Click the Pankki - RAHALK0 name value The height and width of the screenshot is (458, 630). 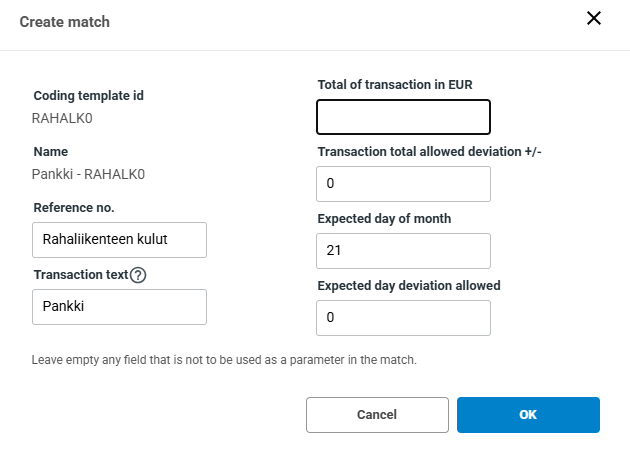tap(89, 174)
